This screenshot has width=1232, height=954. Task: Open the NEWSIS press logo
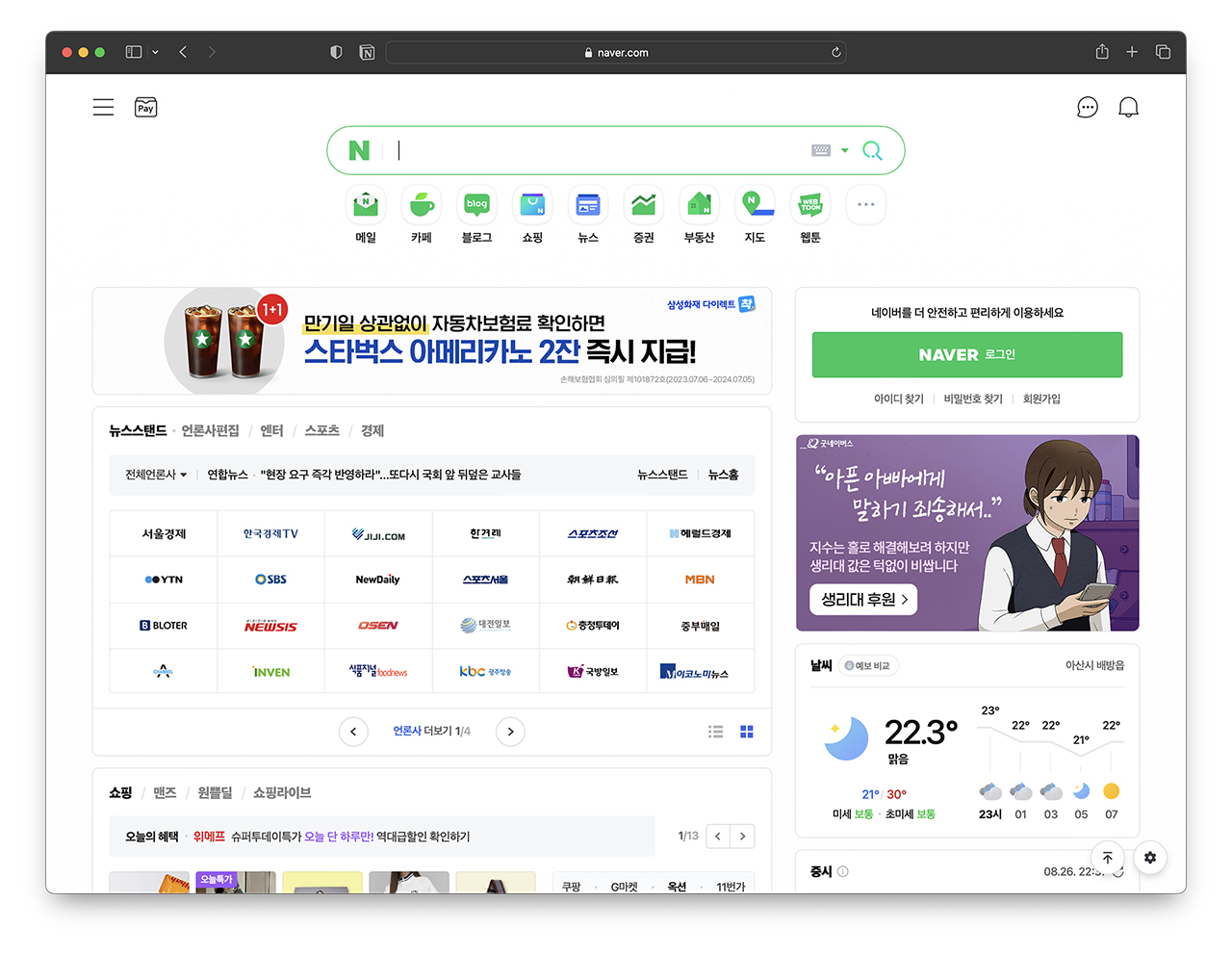pos(270,626)
